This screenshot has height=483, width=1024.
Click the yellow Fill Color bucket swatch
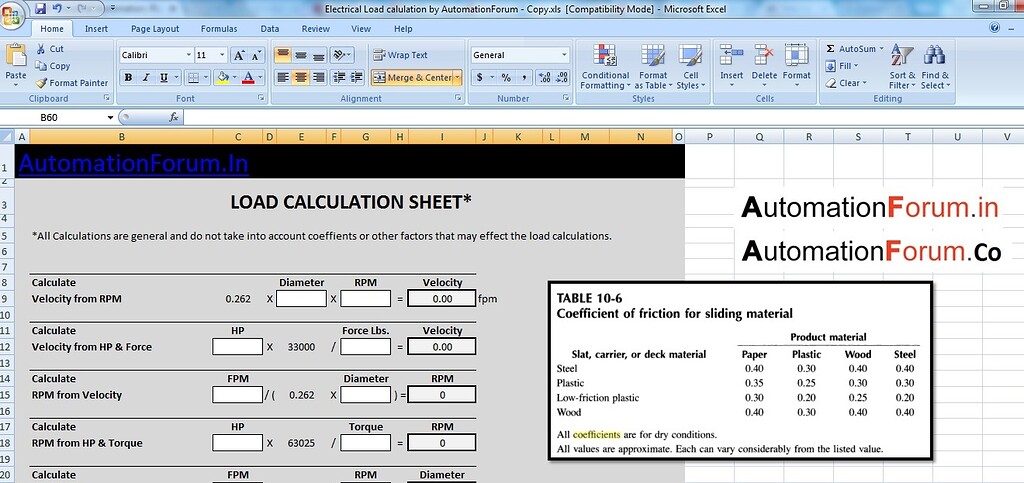(x=224, y=78)
